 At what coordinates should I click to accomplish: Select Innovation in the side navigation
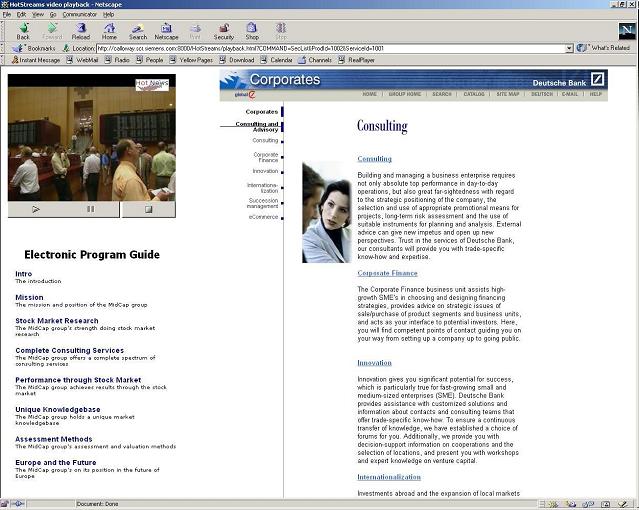pos(266,171)
